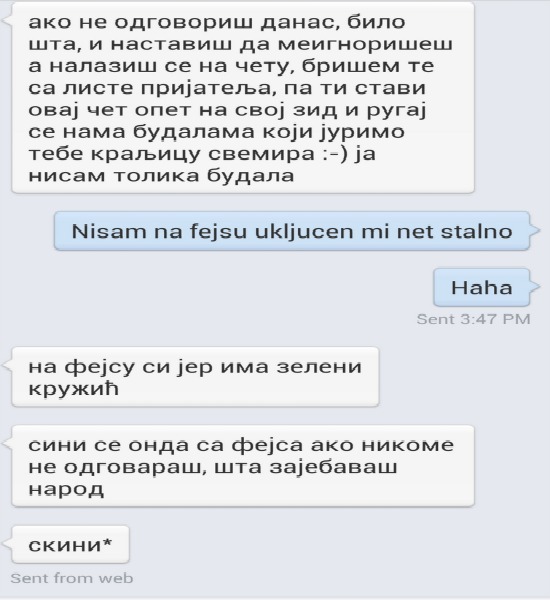Tap the "Nisam na fejsu ukljucen mi net stalno" bubble

[x=292, y=231]
